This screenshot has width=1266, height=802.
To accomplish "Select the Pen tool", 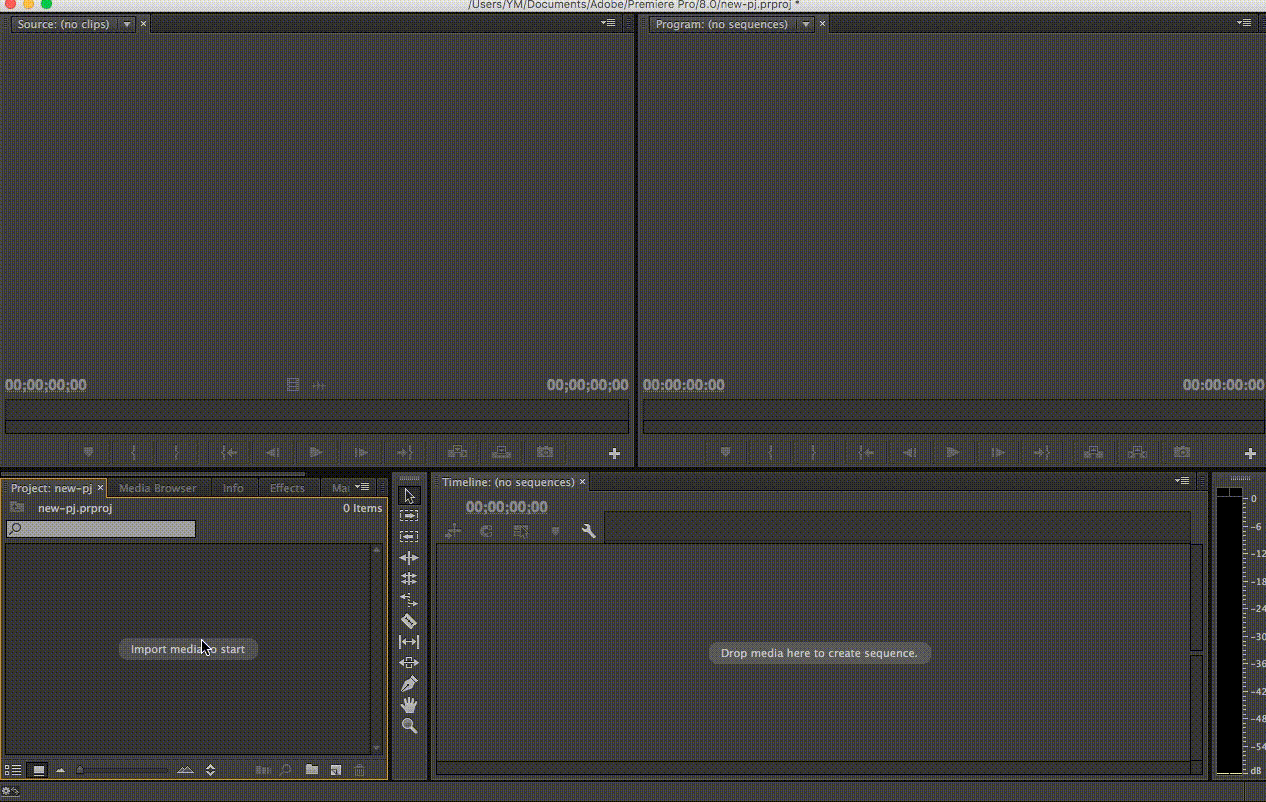I will click(x=409, y=684).
